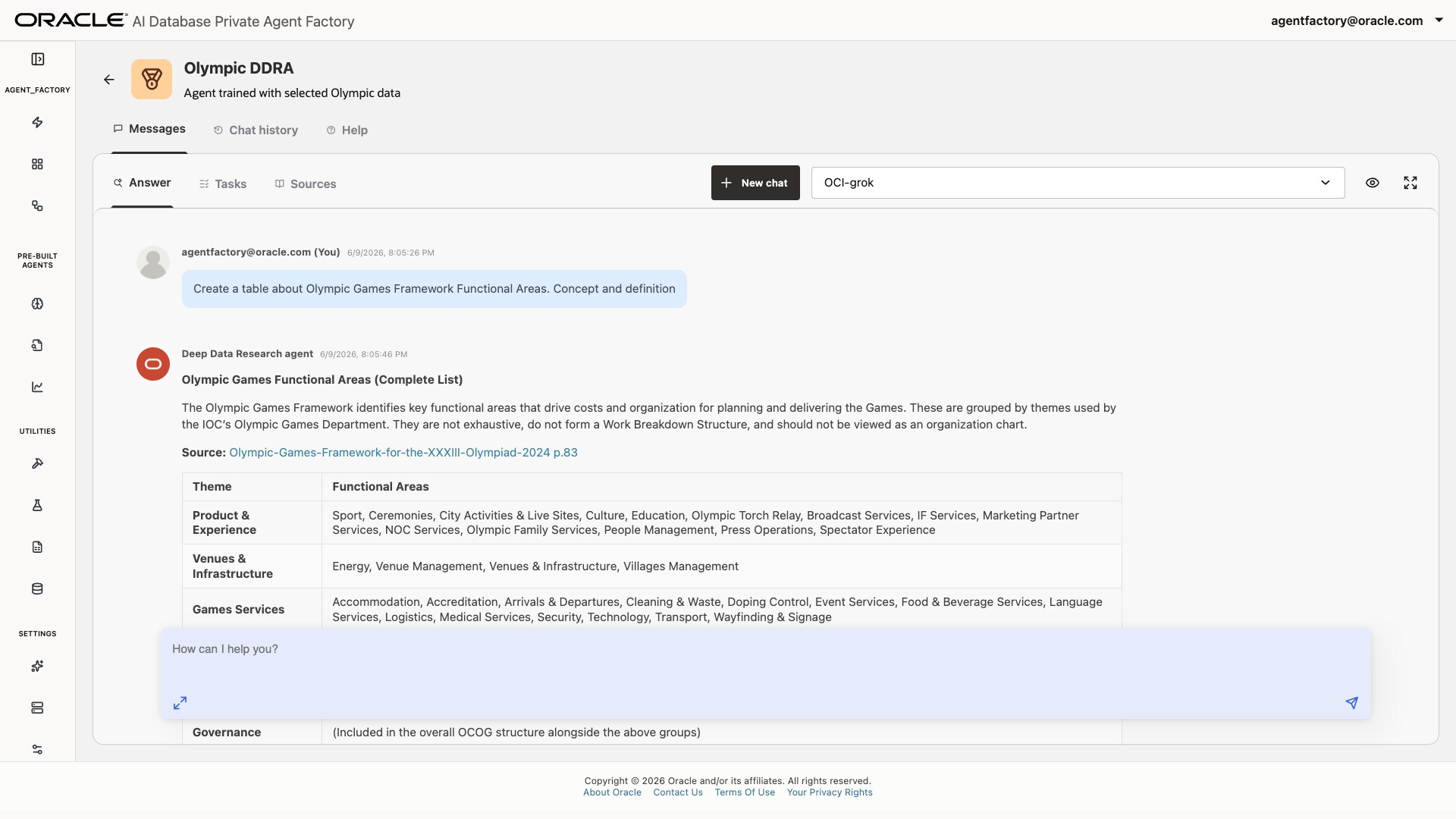Send the message with paper plane icon

tap(1351, 703)
